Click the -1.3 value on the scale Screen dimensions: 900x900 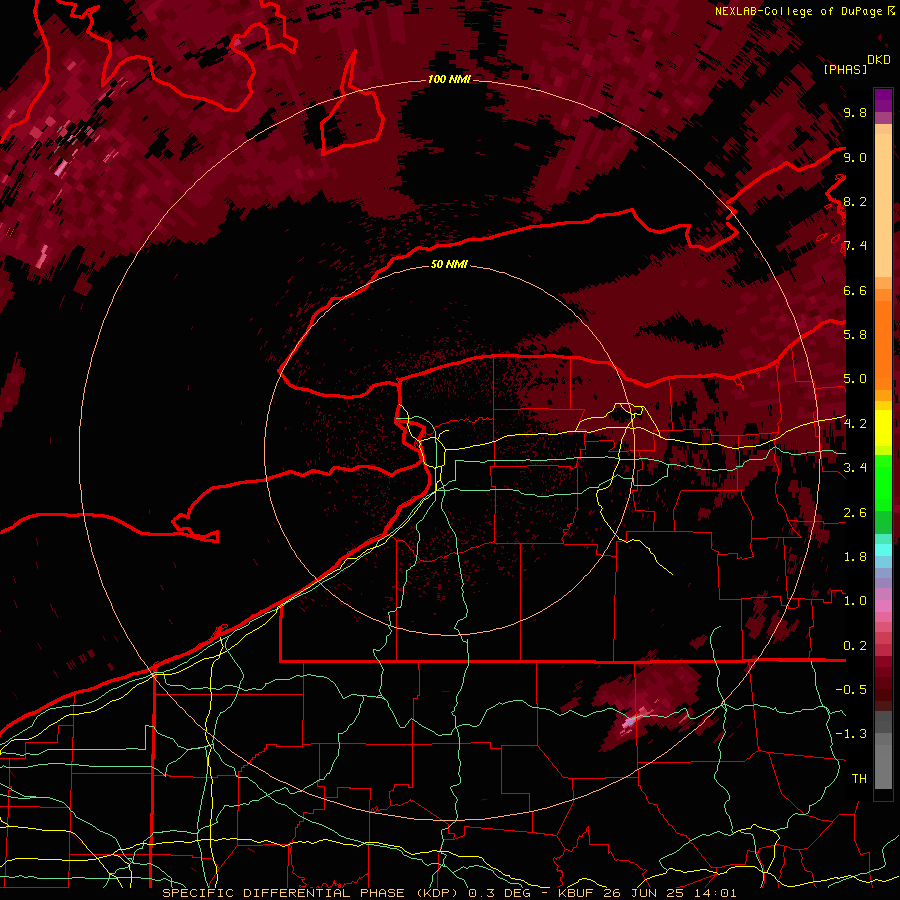click(x=851, y=734)
